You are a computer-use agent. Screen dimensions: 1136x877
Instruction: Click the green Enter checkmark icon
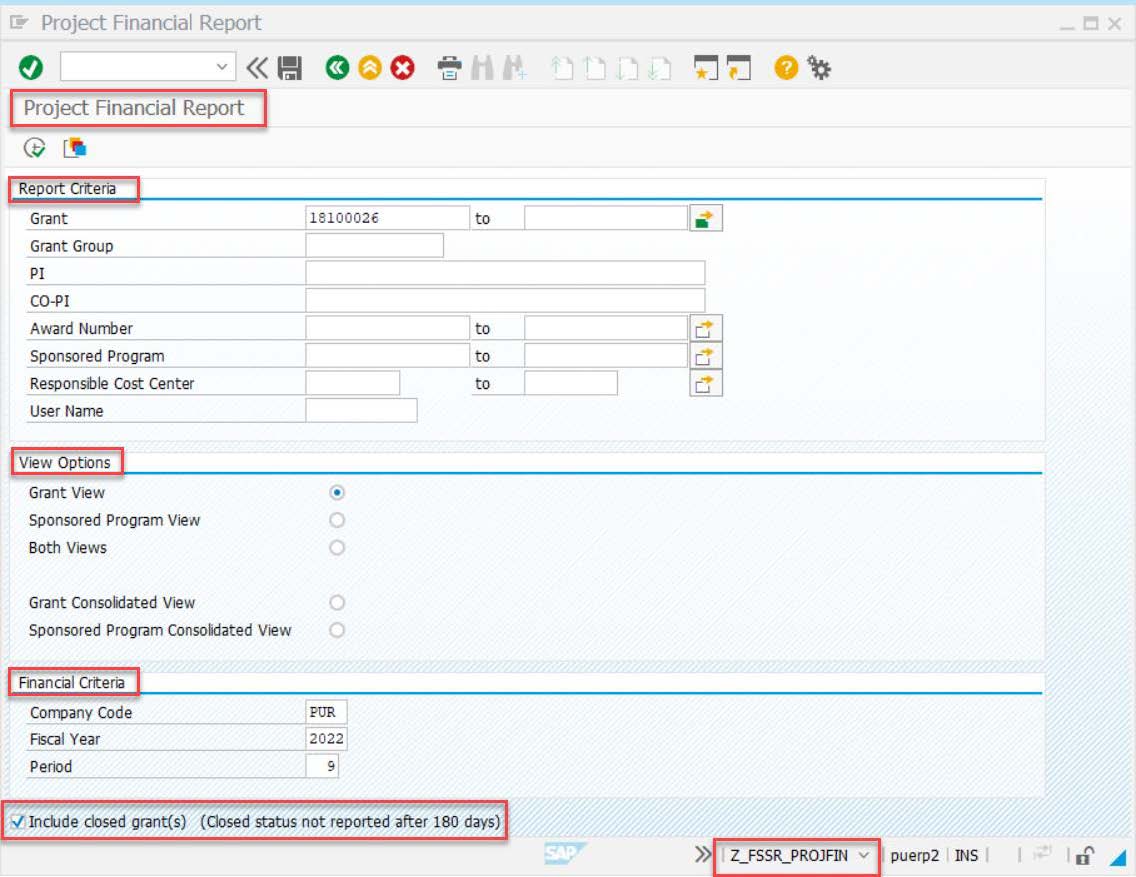pos(30,68)
